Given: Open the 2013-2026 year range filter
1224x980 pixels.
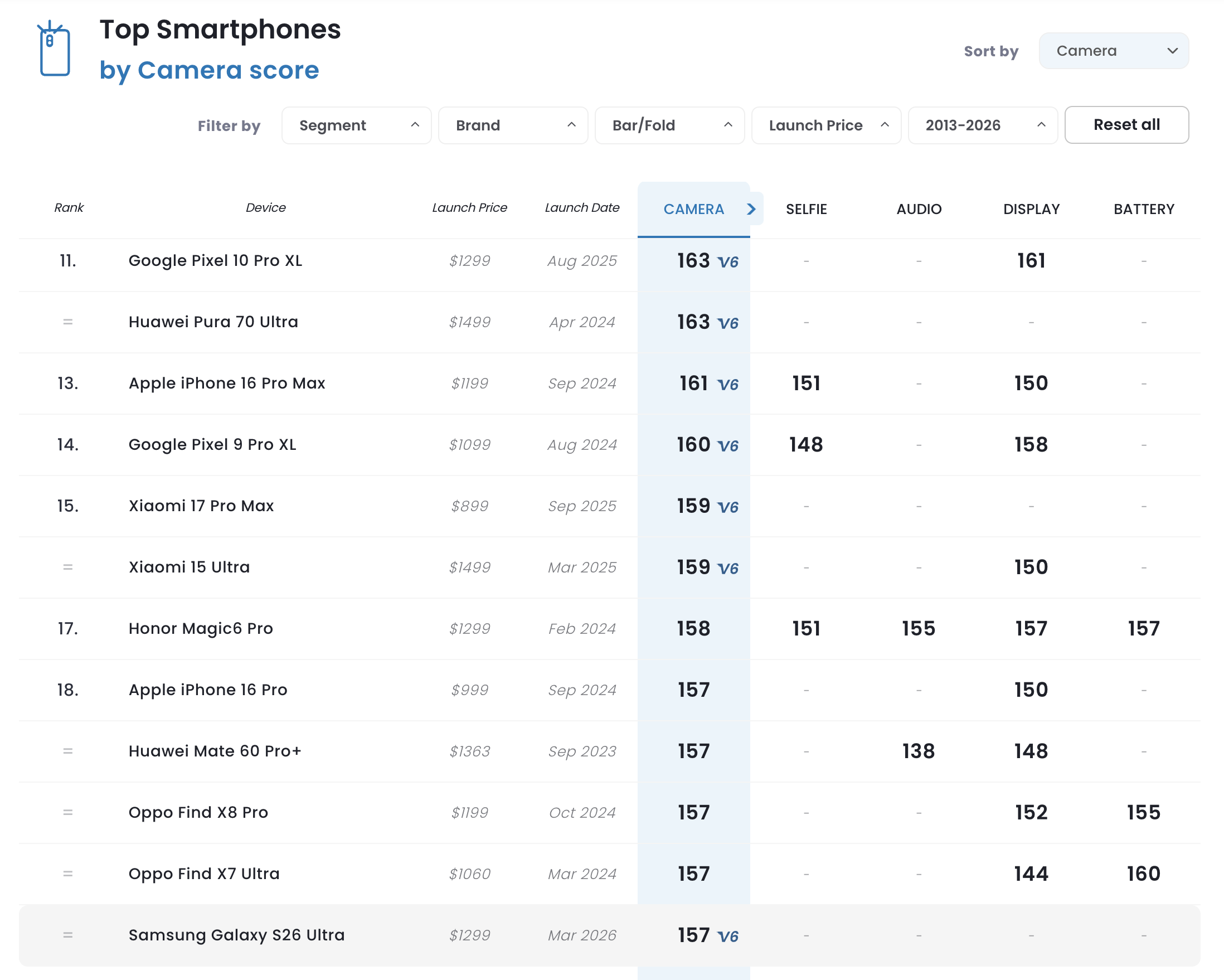Looking at the screenshot, I should pos(983,125).
